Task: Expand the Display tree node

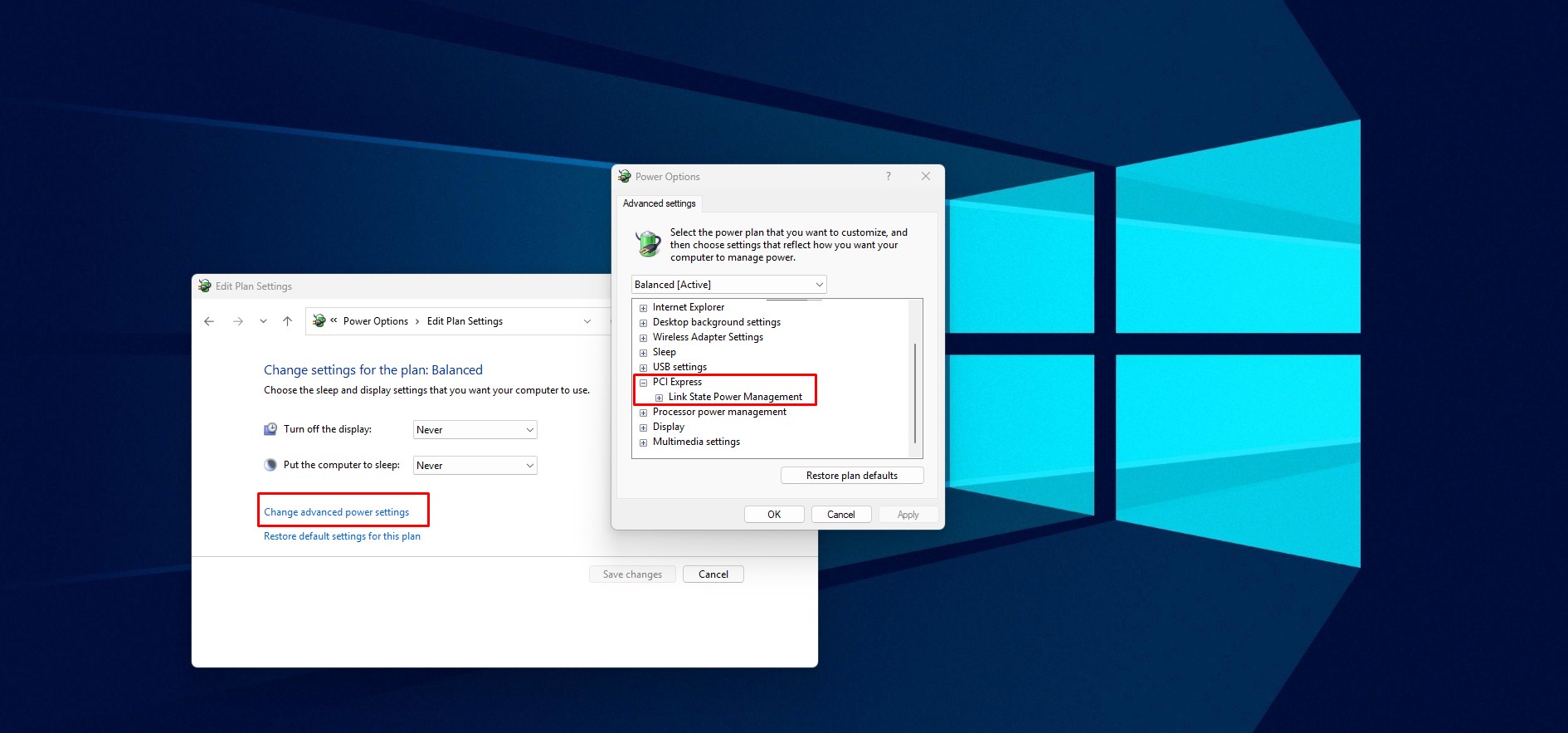Action: [x=643, y=428]
